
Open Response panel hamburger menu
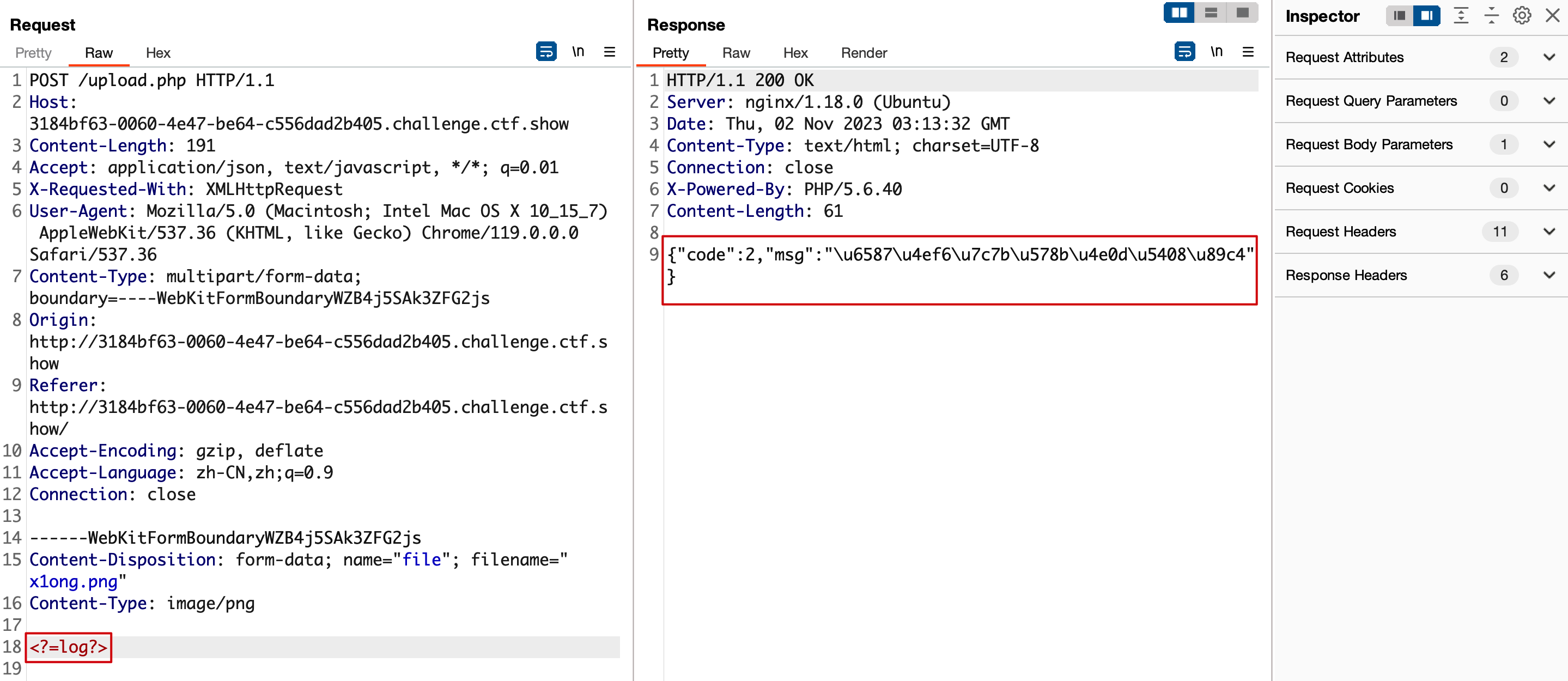(1248, 52)
